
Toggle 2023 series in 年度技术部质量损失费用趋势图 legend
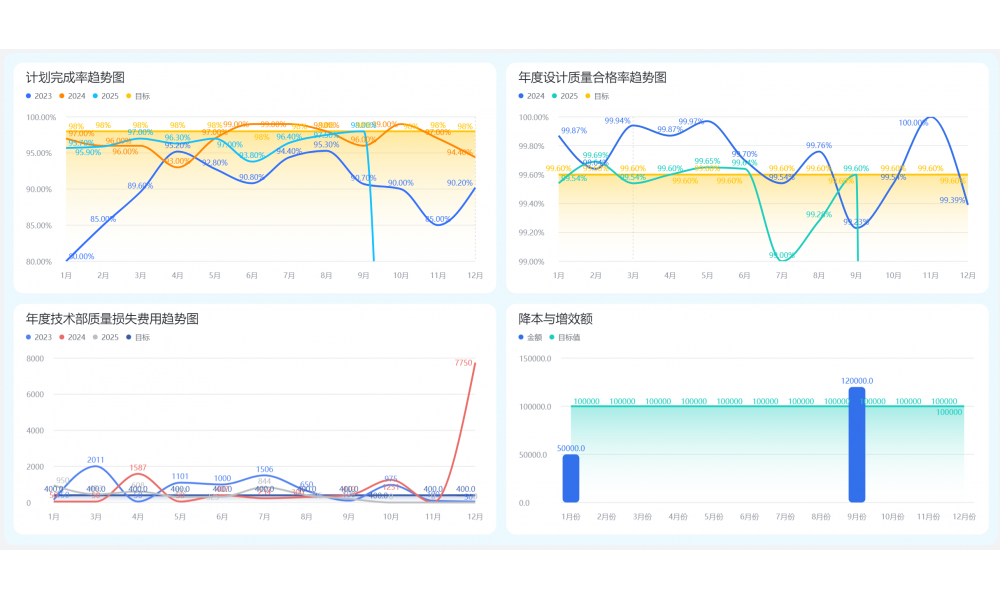(40, 337)
